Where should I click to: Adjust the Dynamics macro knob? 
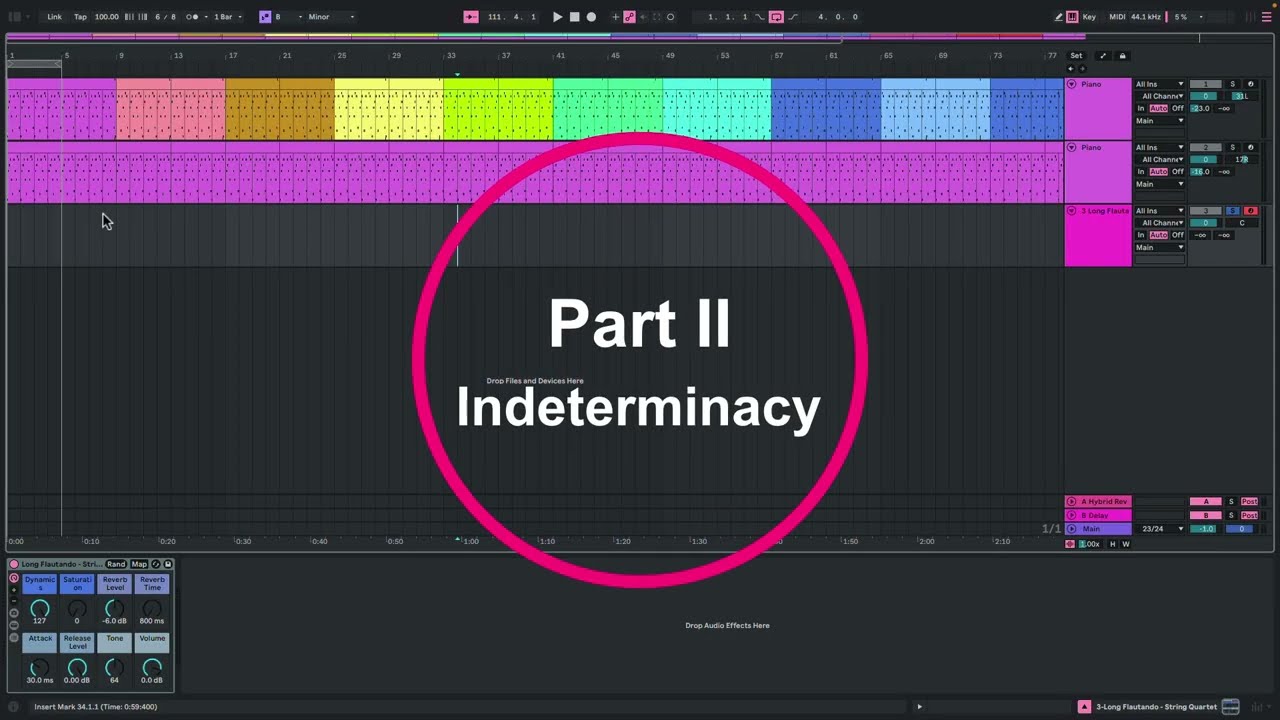40,608
